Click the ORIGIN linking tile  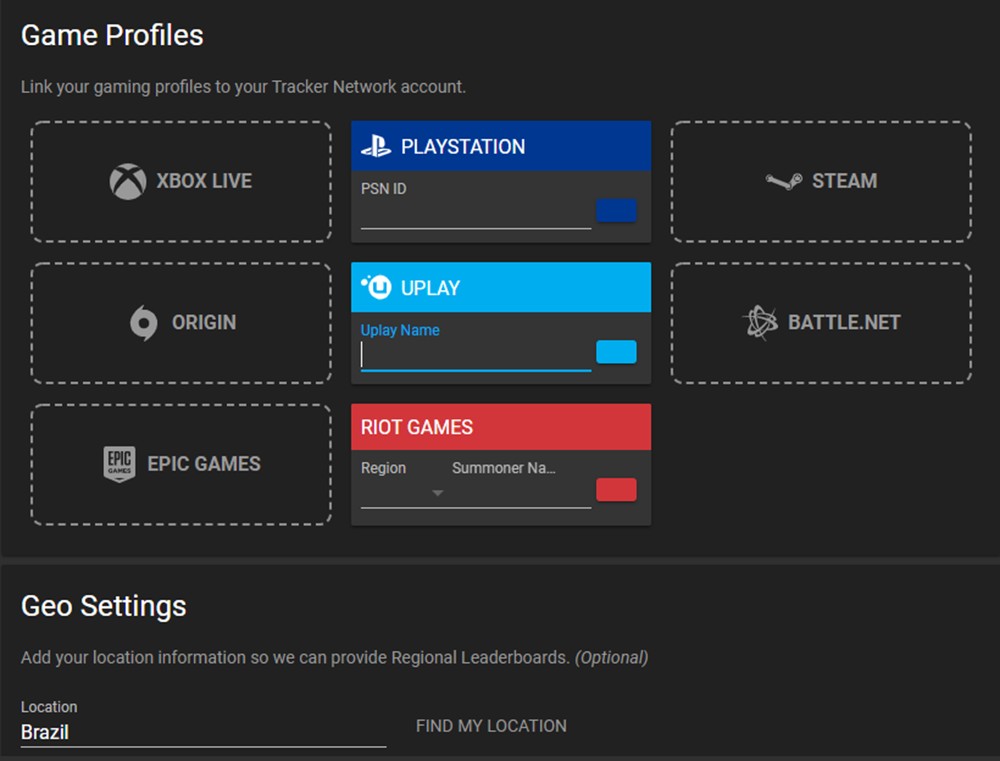click(180, 323)
